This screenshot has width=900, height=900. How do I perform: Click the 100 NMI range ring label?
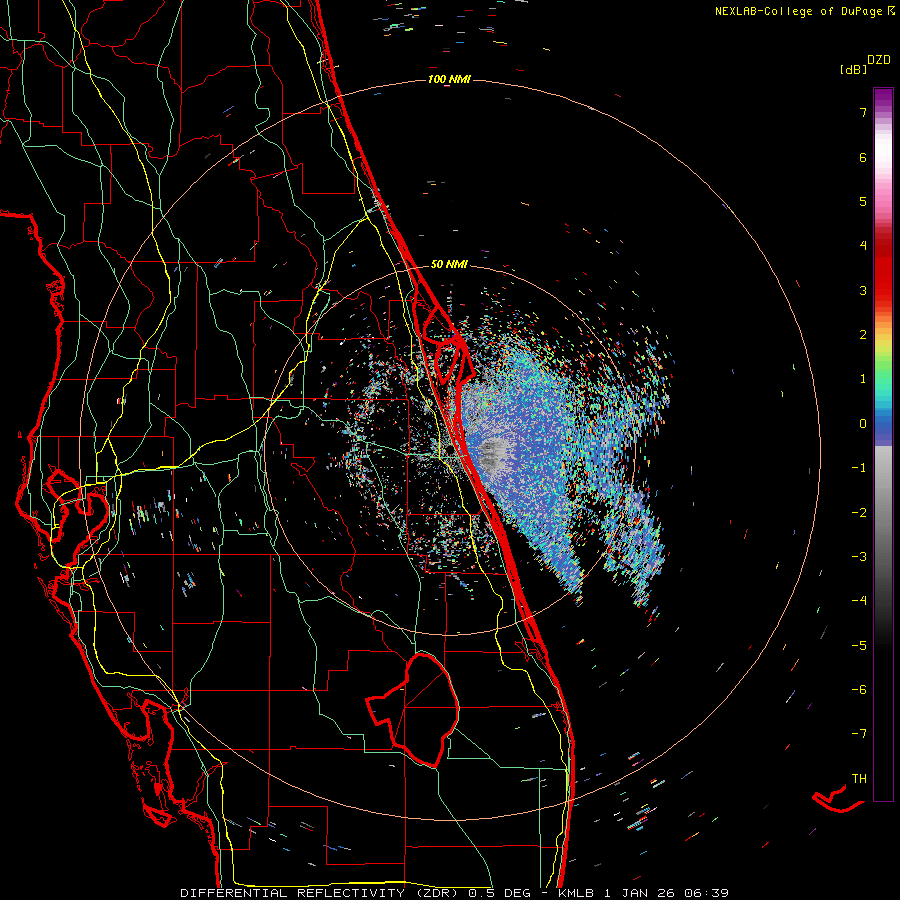point(449,79)
